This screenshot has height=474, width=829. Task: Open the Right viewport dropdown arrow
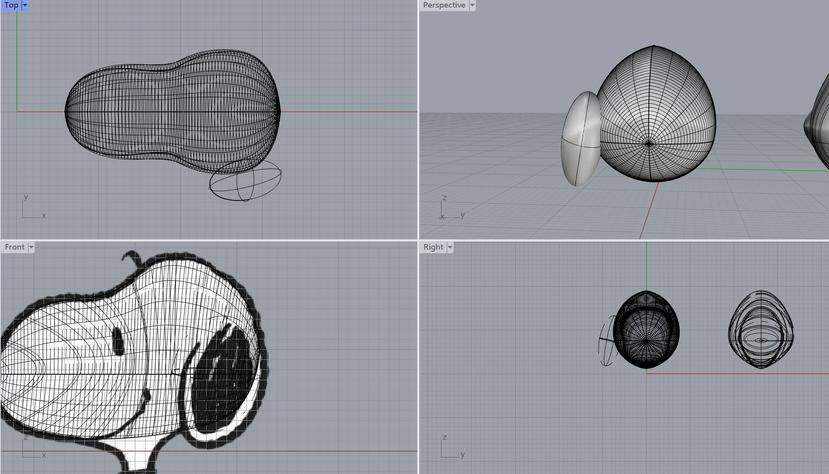click(450, 247)
